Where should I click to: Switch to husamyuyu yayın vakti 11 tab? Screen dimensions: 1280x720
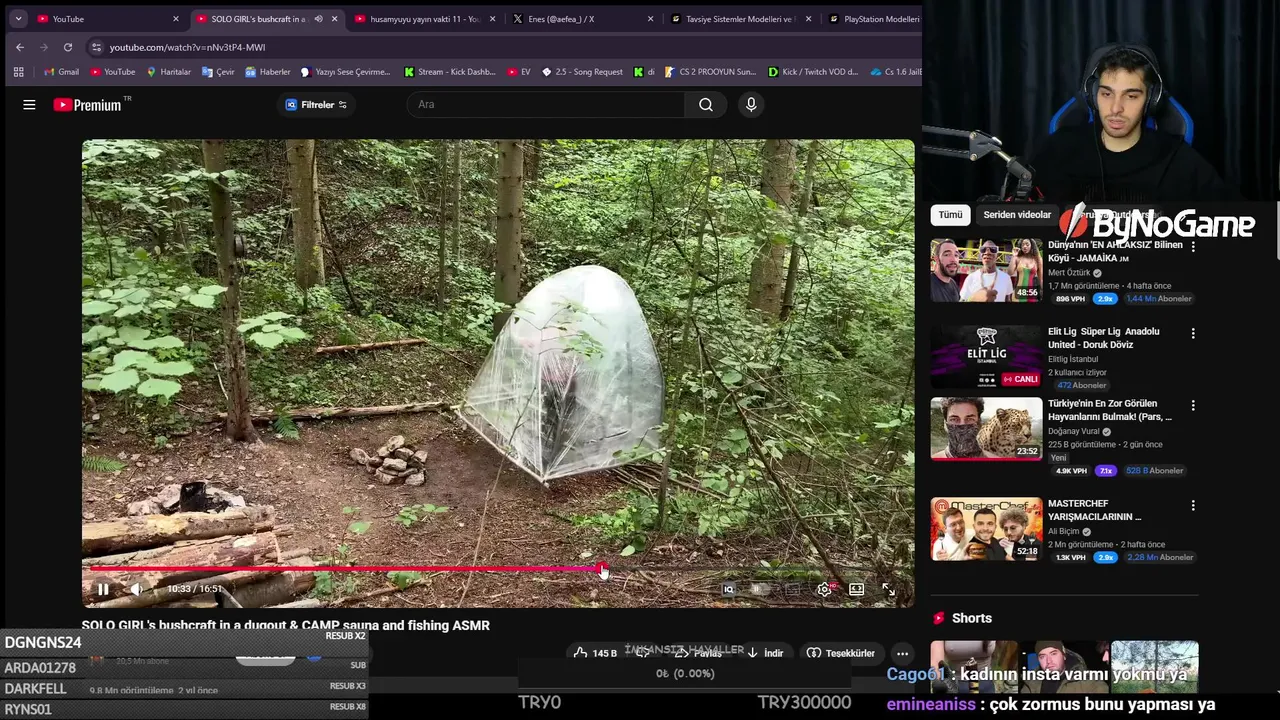(426, 19)
